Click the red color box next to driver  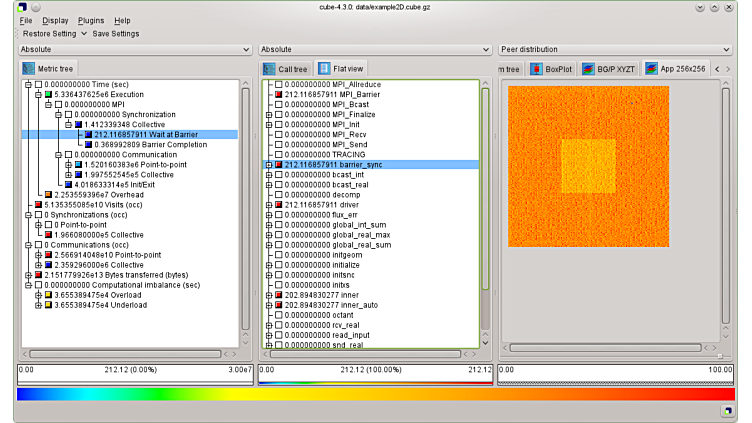pyautogui.click(x=279, y=205)
